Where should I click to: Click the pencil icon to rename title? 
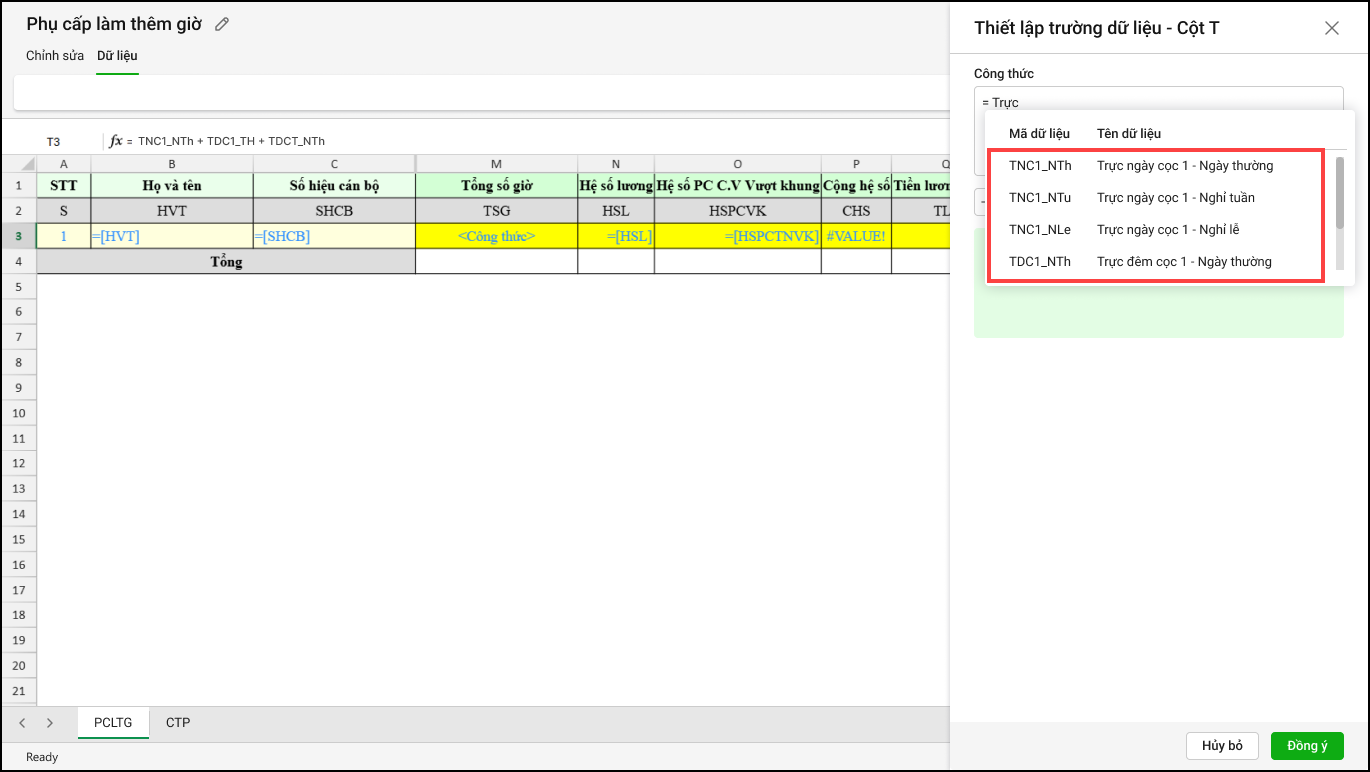tap(222, 24)
